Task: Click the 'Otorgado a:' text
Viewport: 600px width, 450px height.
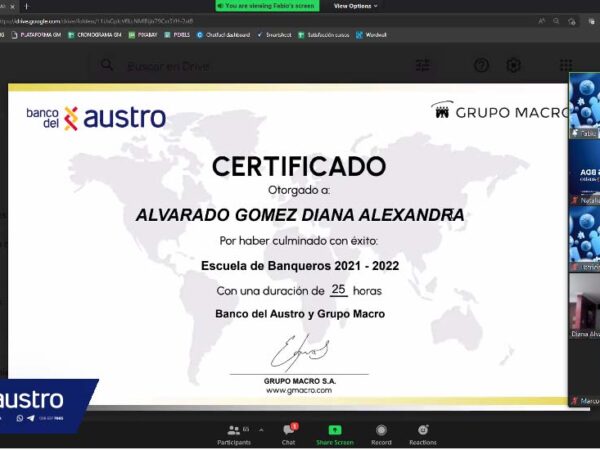Action: point(299,190)
